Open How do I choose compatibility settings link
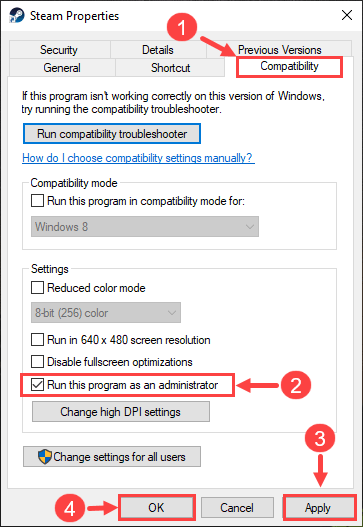The image size is (363, 527). click(138, 158)
